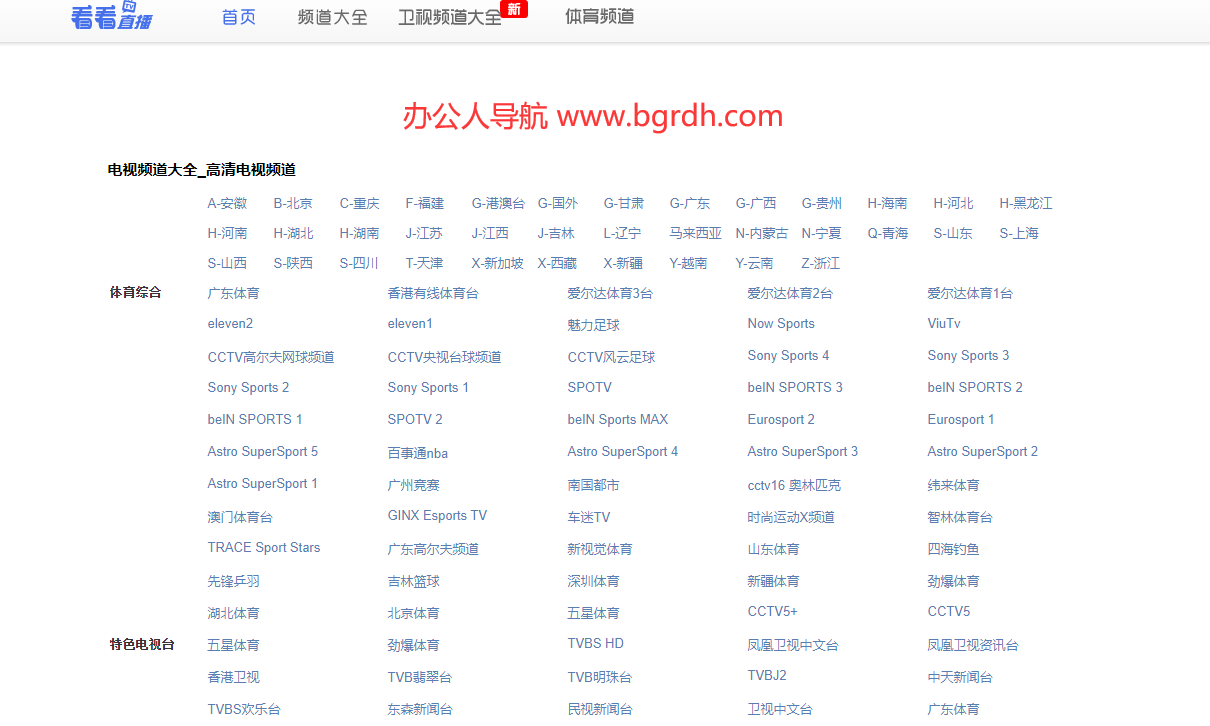Click the TVBS HD channel link
The height and width of the screenshot is (726, 1210).
pyautogui.click(x=596, y=643)
